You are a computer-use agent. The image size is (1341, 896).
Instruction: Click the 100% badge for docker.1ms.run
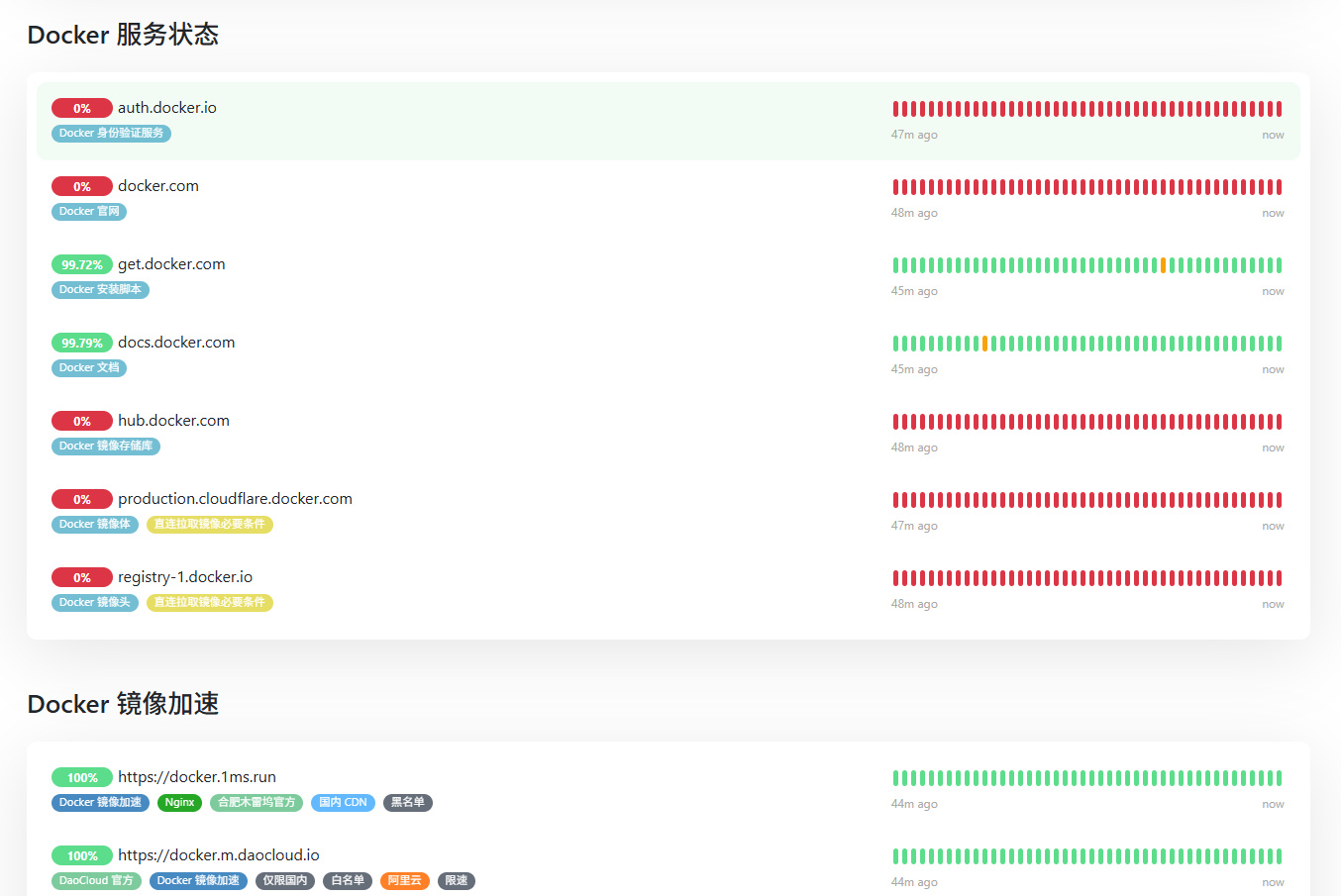(x=82, y=778)
